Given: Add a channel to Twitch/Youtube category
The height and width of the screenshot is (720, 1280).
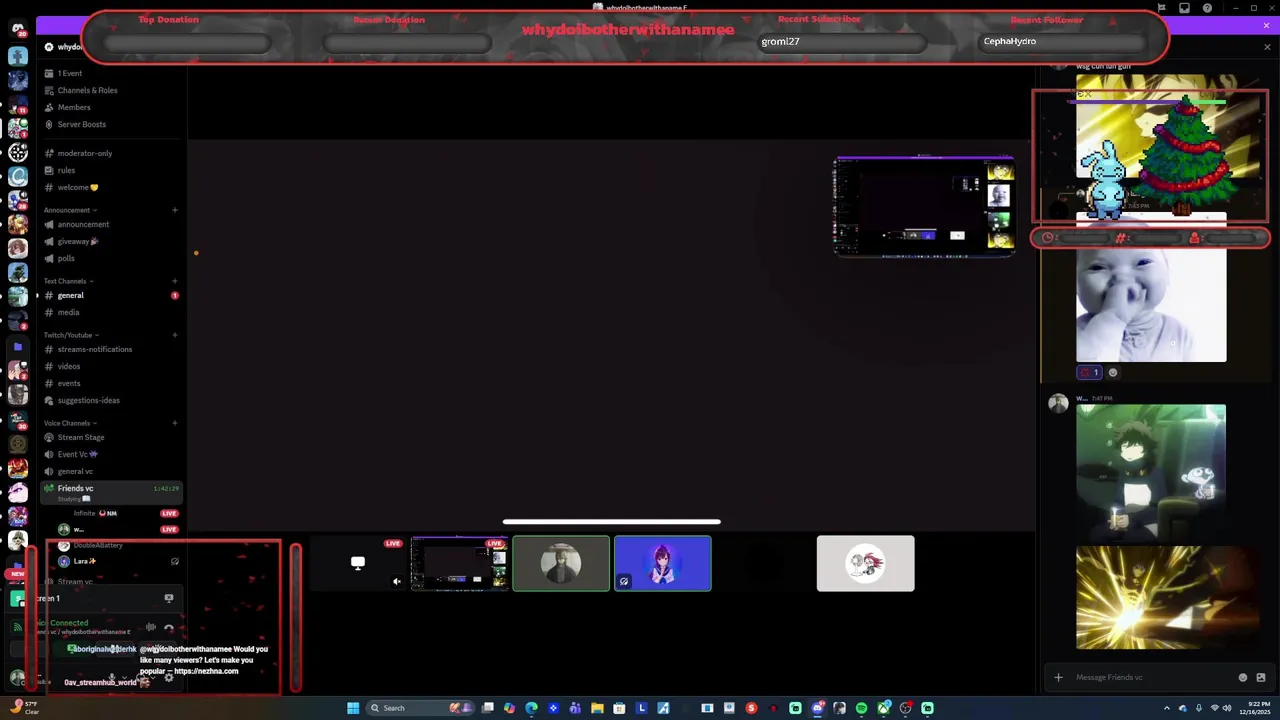Looking at the screenshot, I should [x=174, y=335].
